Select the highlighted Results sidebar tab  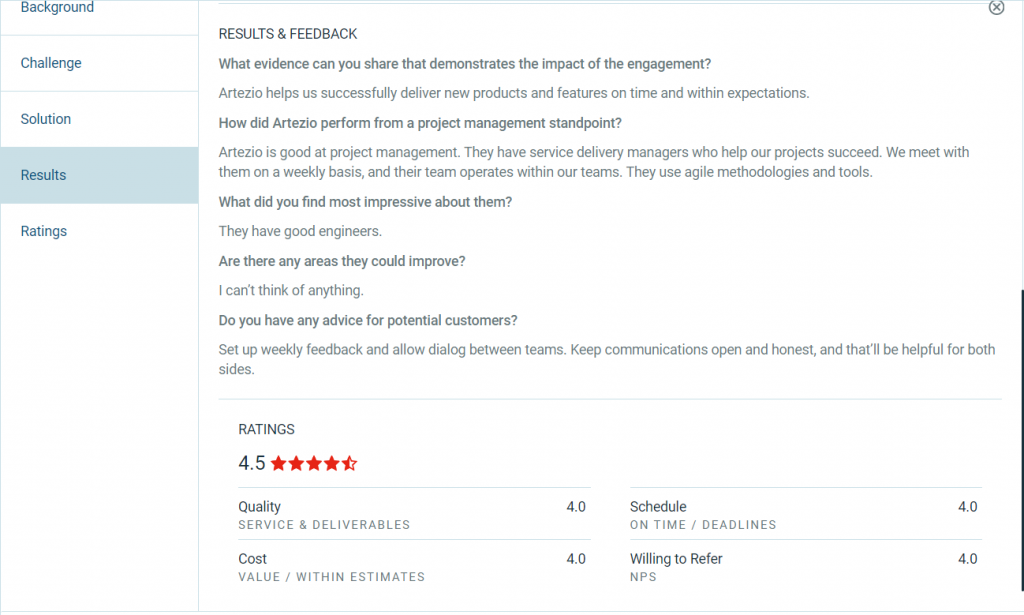click(44, 175)
